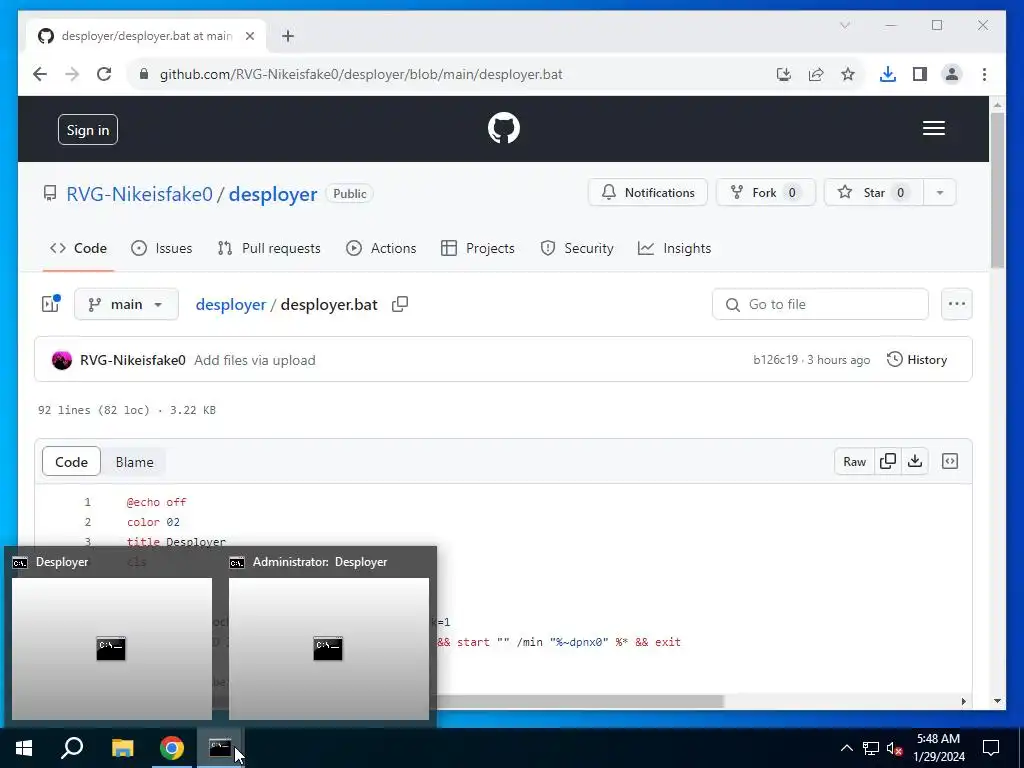Open the Issues tab
Viewport: 1024px width, 768px height.
161,248
